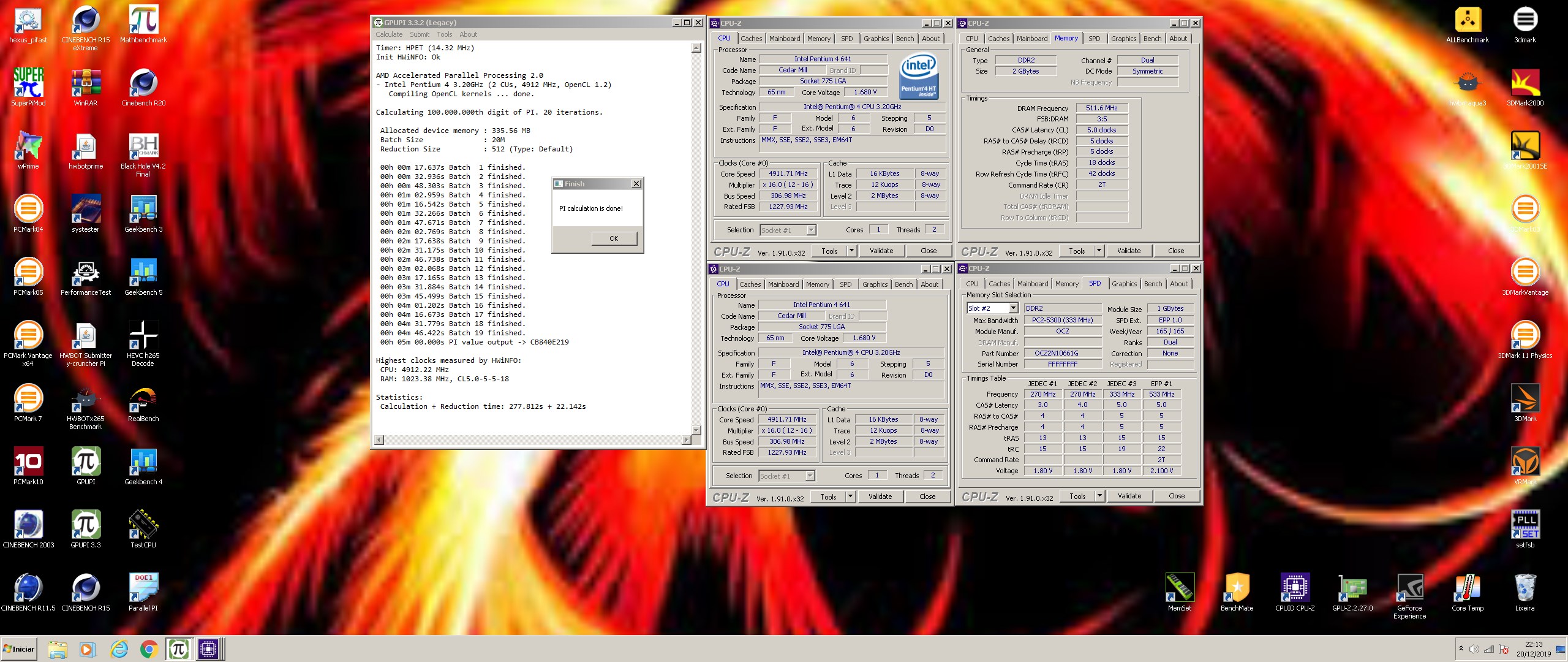
Task: Click the Iniciar start button
Action: click(19, 649)
